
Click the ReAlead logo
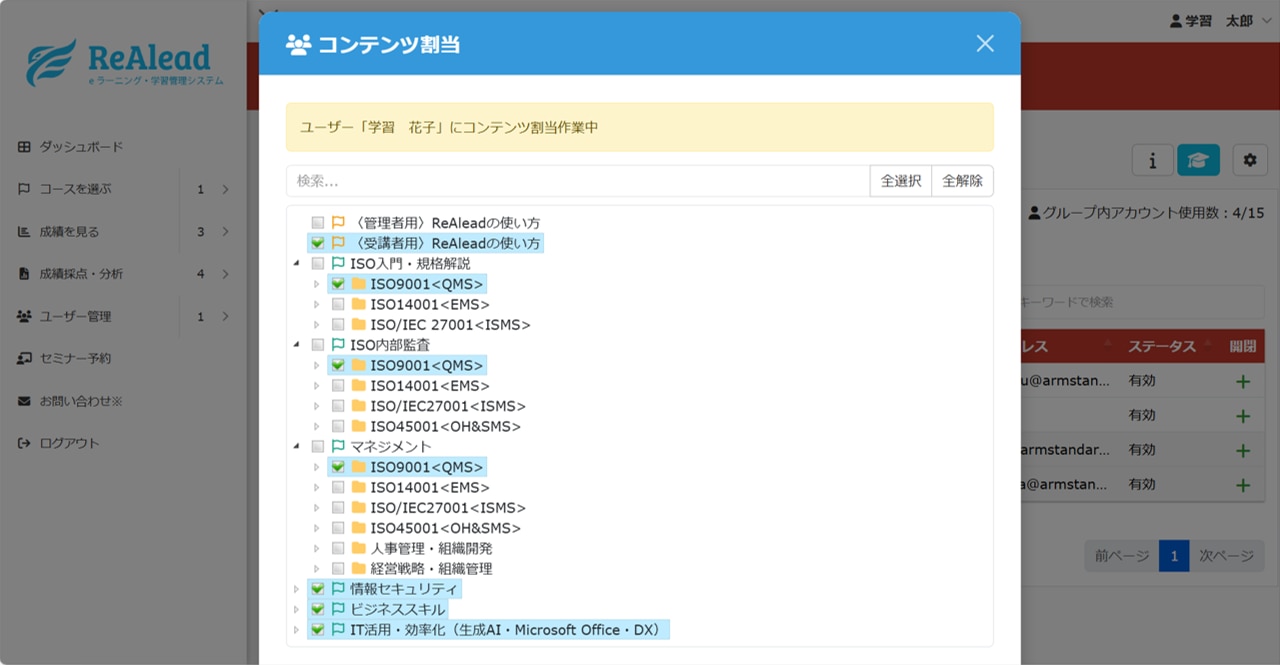tap(120, 62)
